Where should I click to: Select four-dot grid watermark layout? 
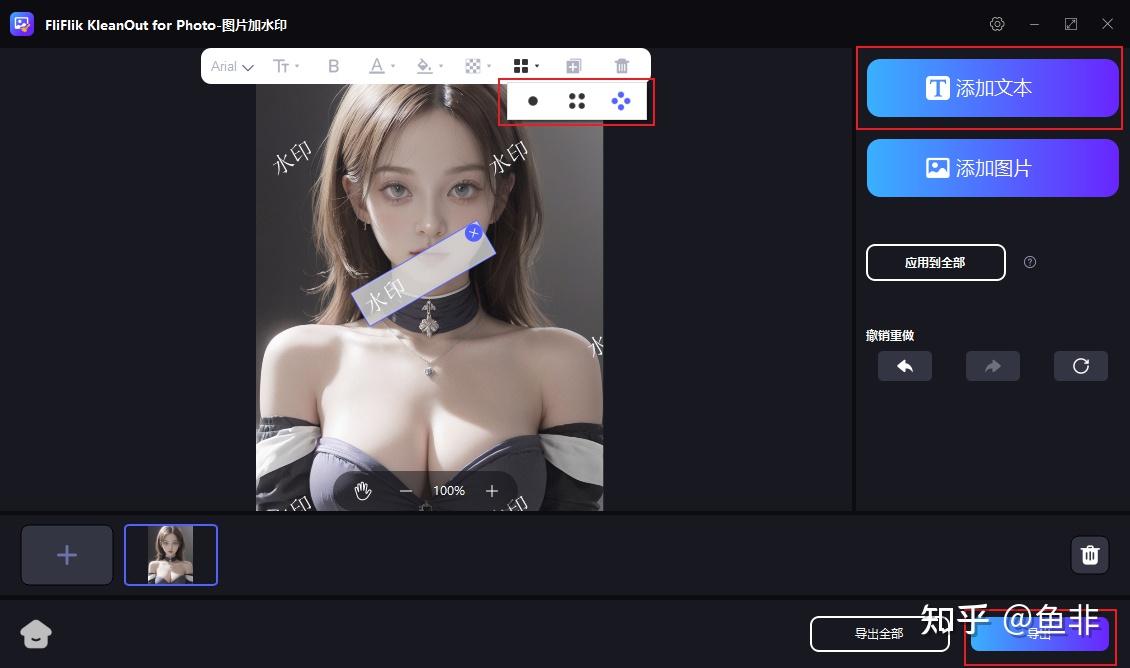point(577,101)
